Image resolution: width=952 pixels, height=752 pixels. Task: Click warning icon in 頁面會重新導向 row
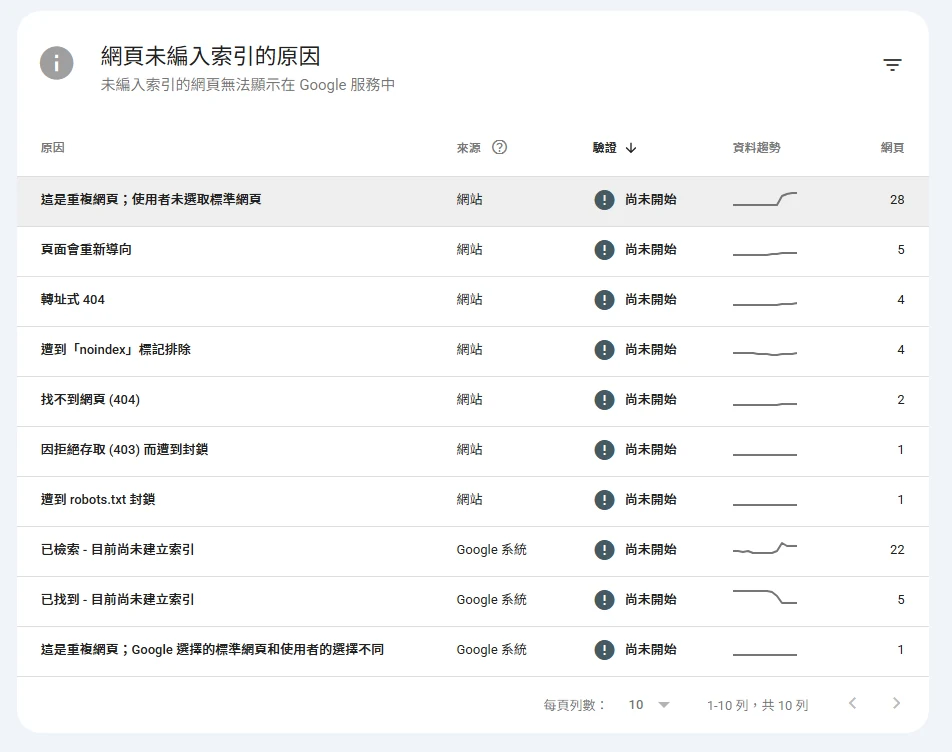click(604, 249)
